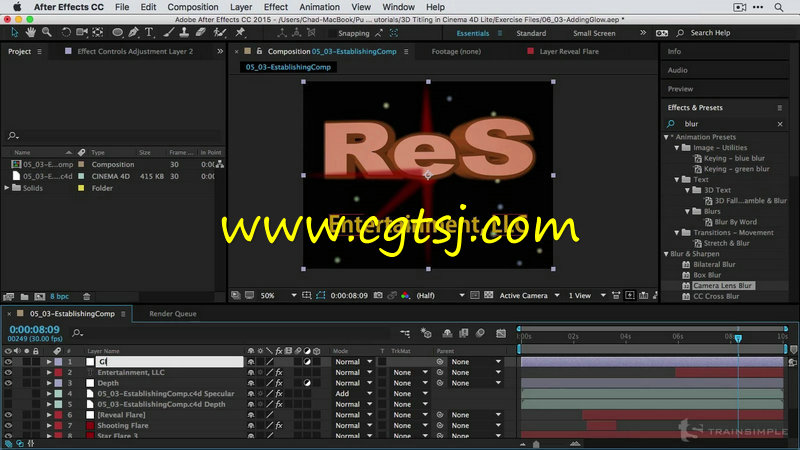
Task: Click the purple label swatch of layer 1
Action: click(59, 362)
